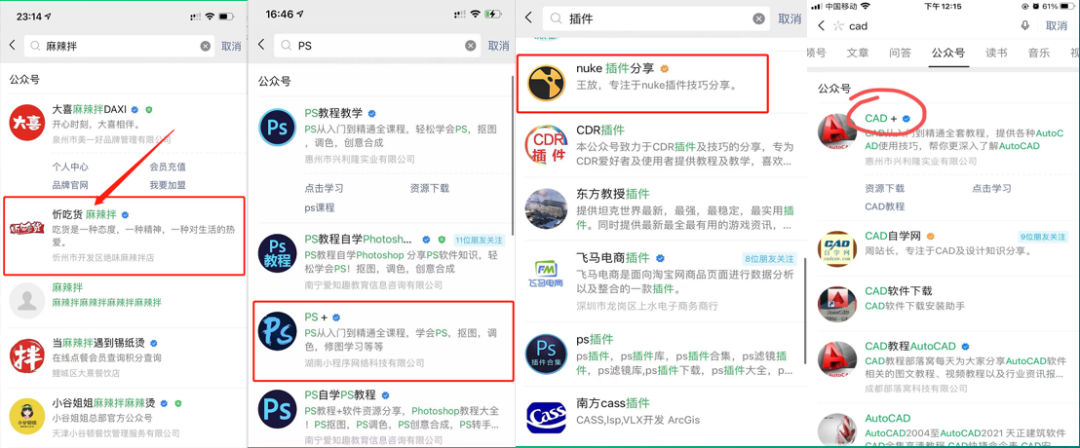Tap 取消 beside the PS search
Image resolution: width=1080 pixels, height=448 pixels.
[499, 45]
